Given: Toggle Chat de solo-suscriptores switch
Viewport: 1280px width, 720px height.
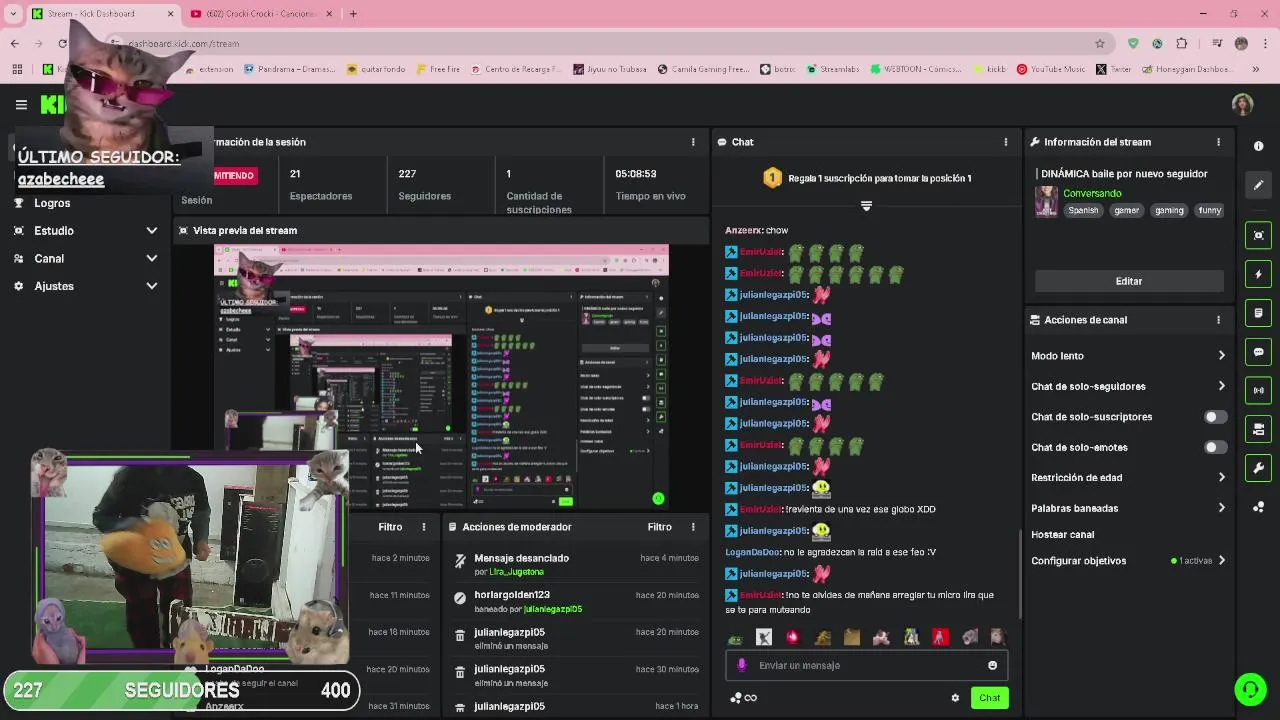Looking at the screenshot, I should 1215,417.
